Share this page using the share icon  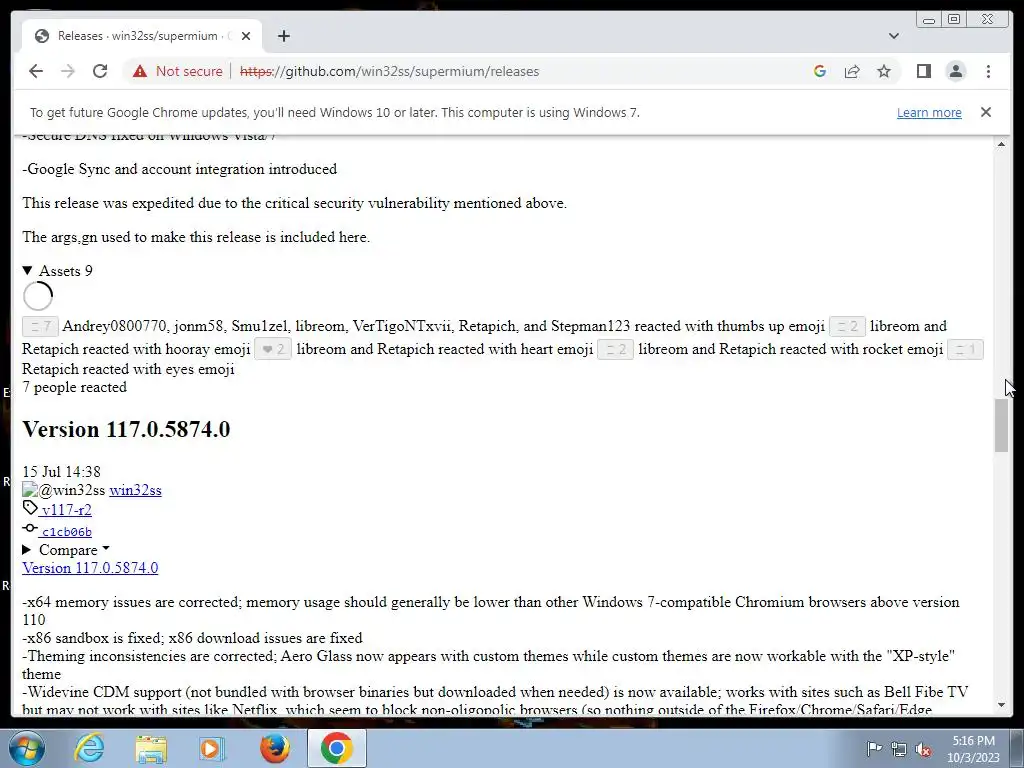point(852,71)
